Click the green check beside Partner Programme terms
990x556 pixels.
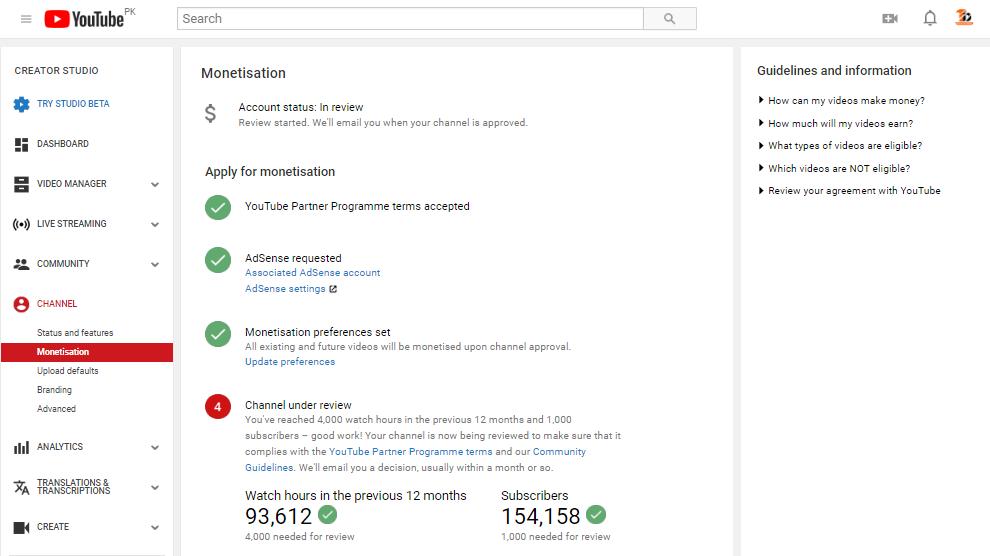(218, 207)
